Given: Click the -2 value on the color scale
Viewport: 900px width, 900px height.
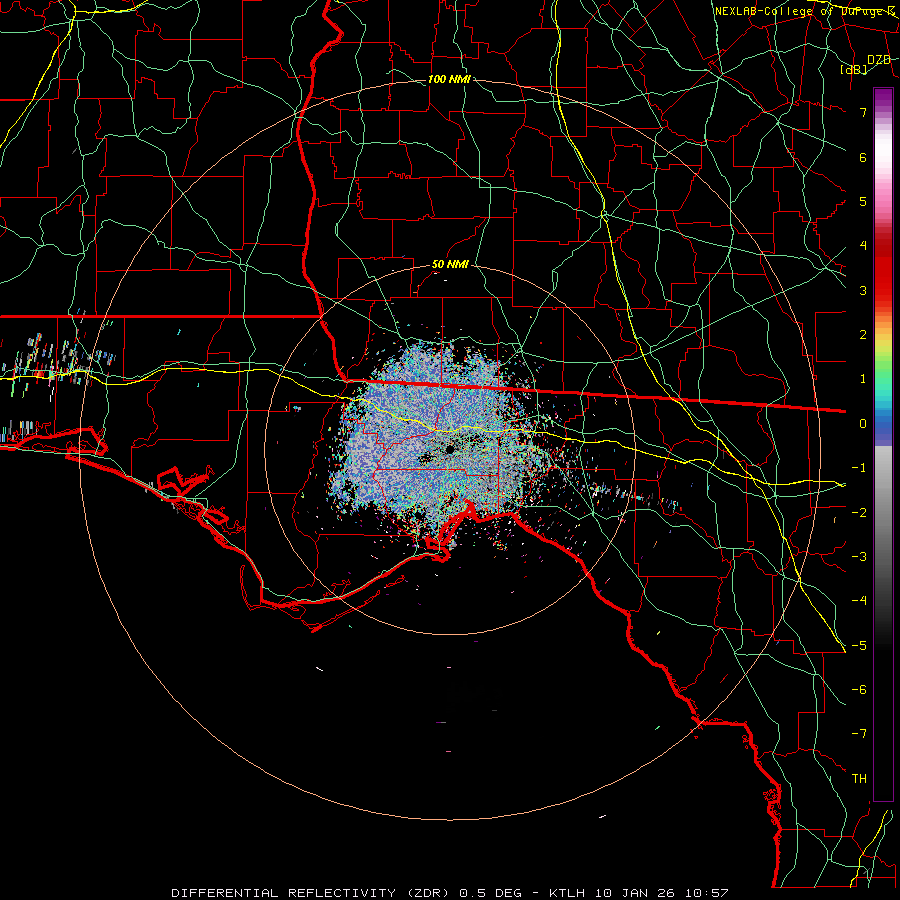Looking at the screenshot, I should (x=859, y=512).
